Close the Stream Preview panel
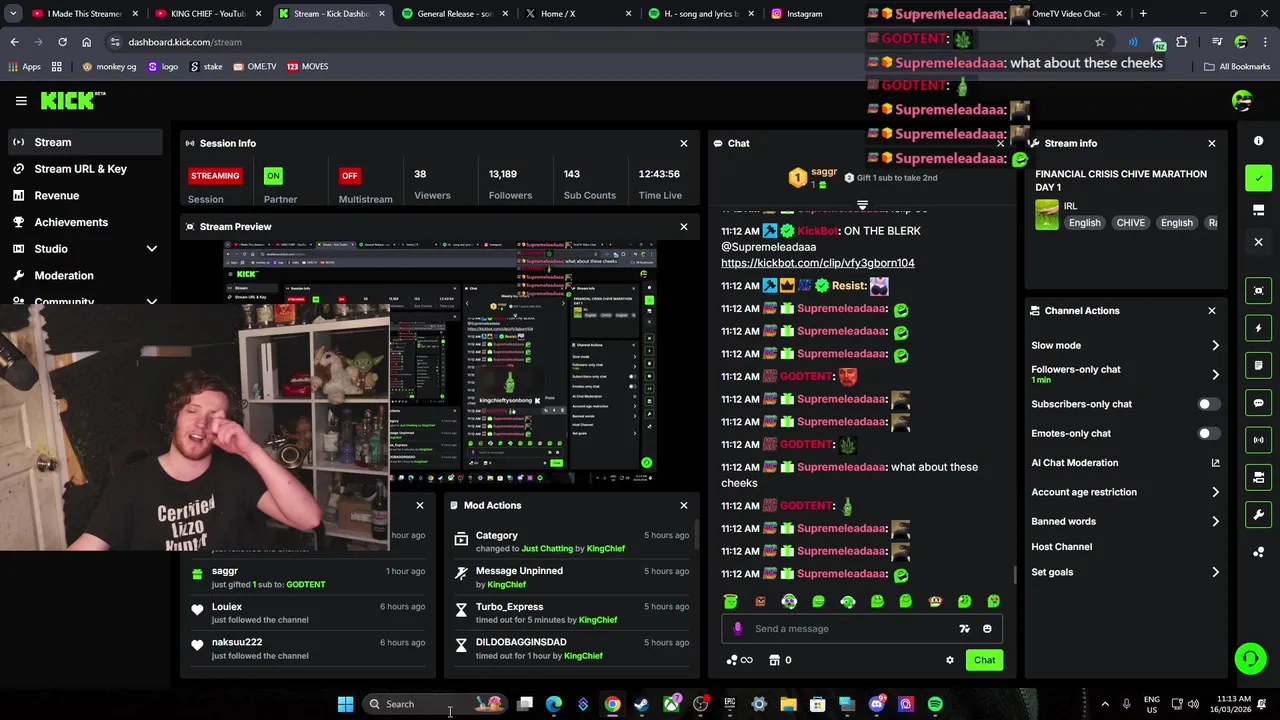1280x720 pixels. [x=684, y=227]
